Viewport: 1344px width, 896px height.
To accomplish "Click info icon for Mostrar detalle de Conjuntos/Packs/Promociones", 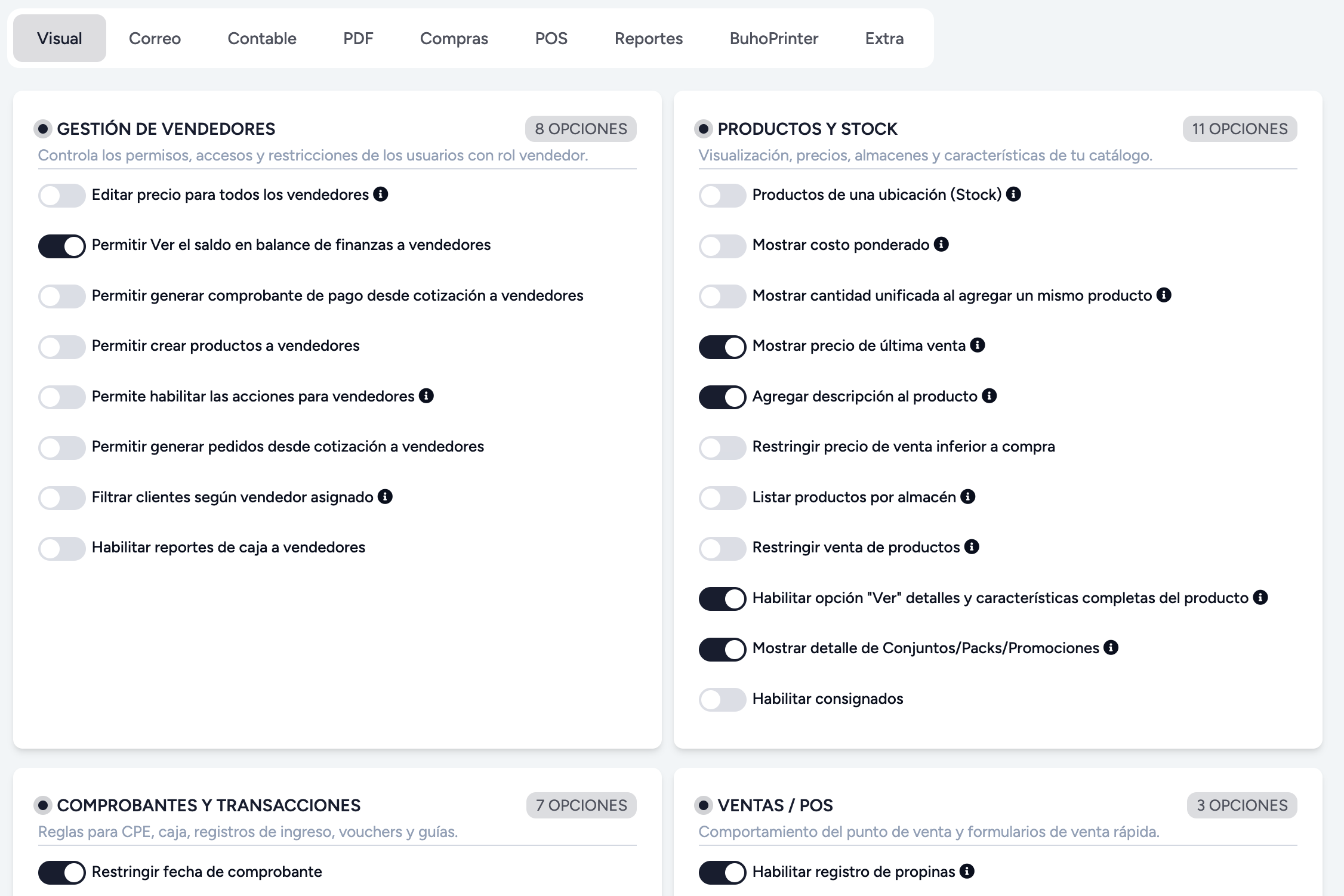I will [x=1111, y=648].
